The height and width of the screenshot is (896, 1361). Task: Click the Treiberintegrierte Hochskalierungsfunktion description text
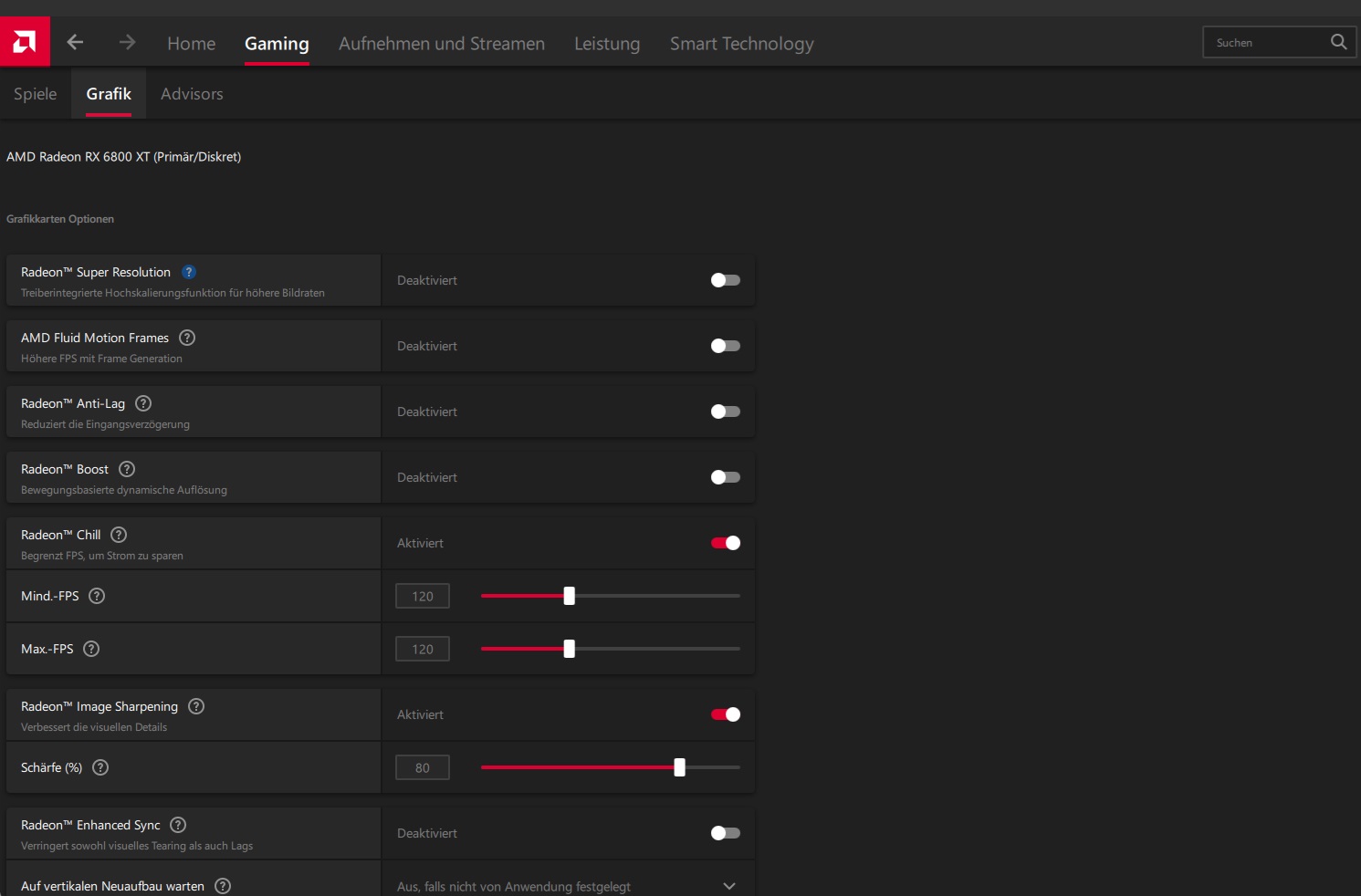(173, 293)
